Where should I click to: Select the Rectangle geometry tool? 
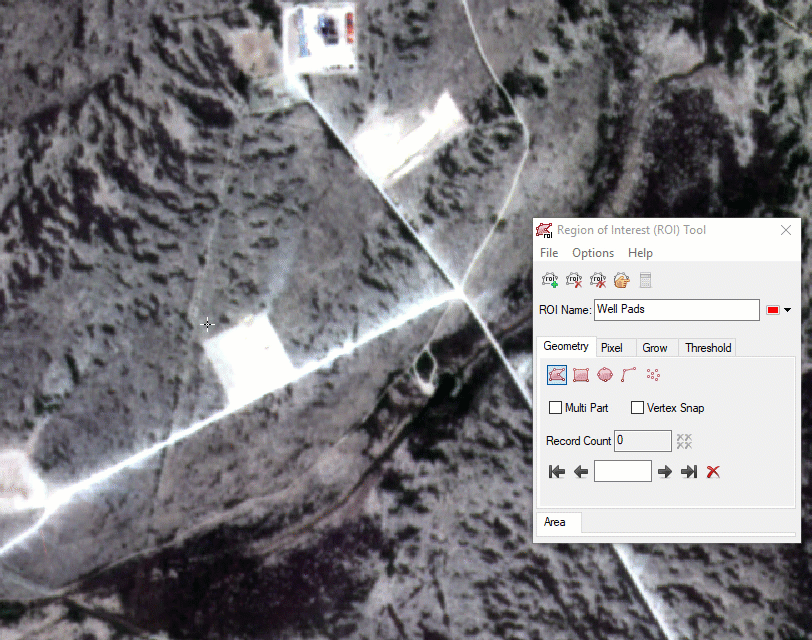(x=581, y=375)
